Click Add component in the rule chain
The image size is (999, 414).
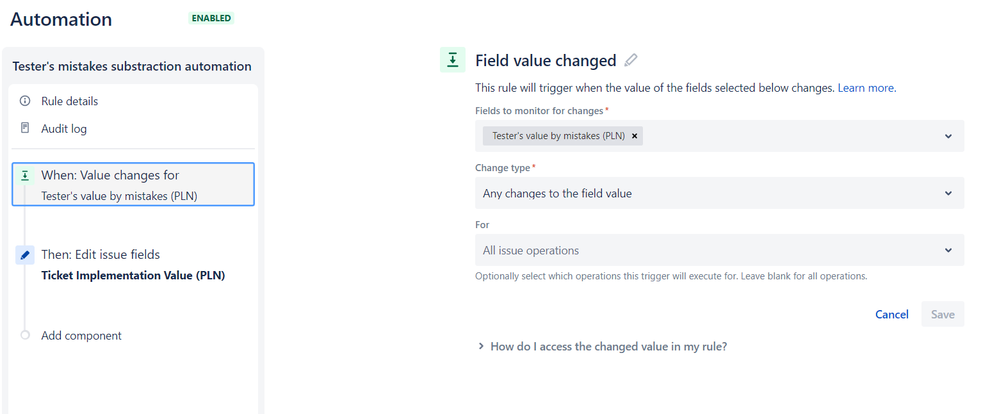81,336
